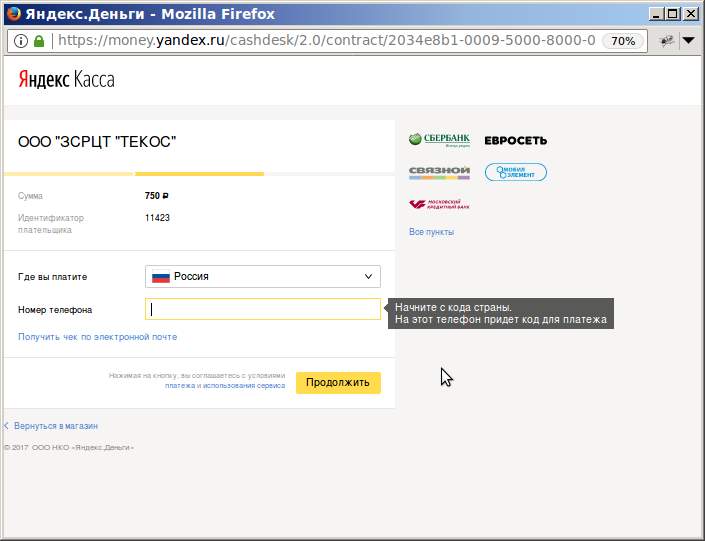Screen dimensions: 705x541
Task: Click the Яндекс Касса logo
Action: click(x=67, y=80)
